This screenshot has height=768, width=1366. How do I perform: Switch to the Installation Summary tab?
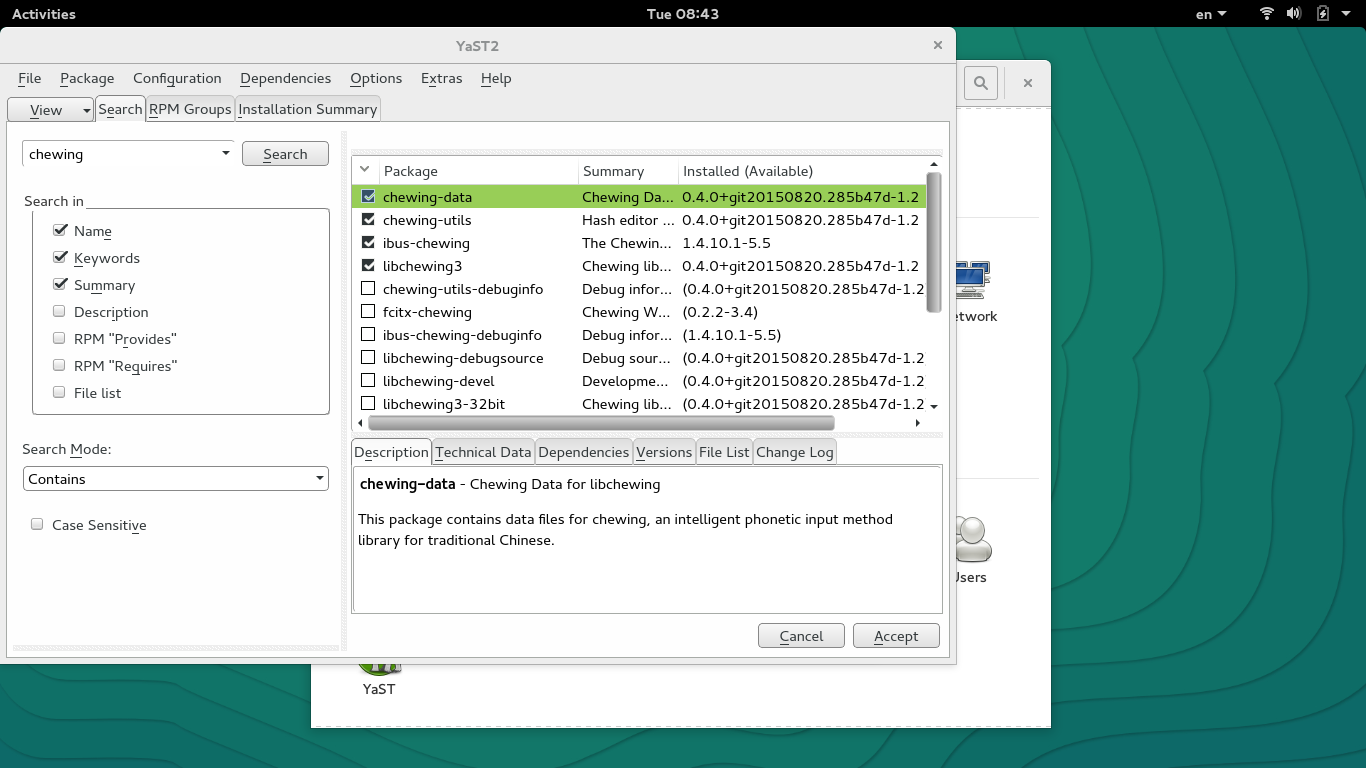point(307,109)
